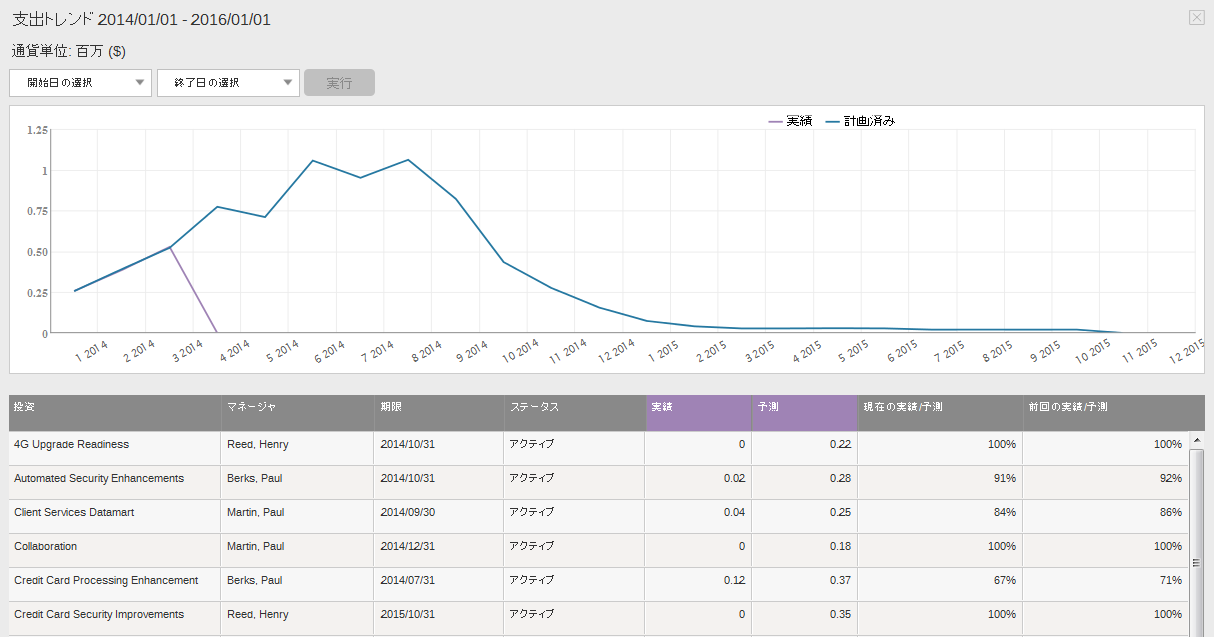Open Automated Security Enhancements investment
1214x637 pixels.
tap(99, 478)
